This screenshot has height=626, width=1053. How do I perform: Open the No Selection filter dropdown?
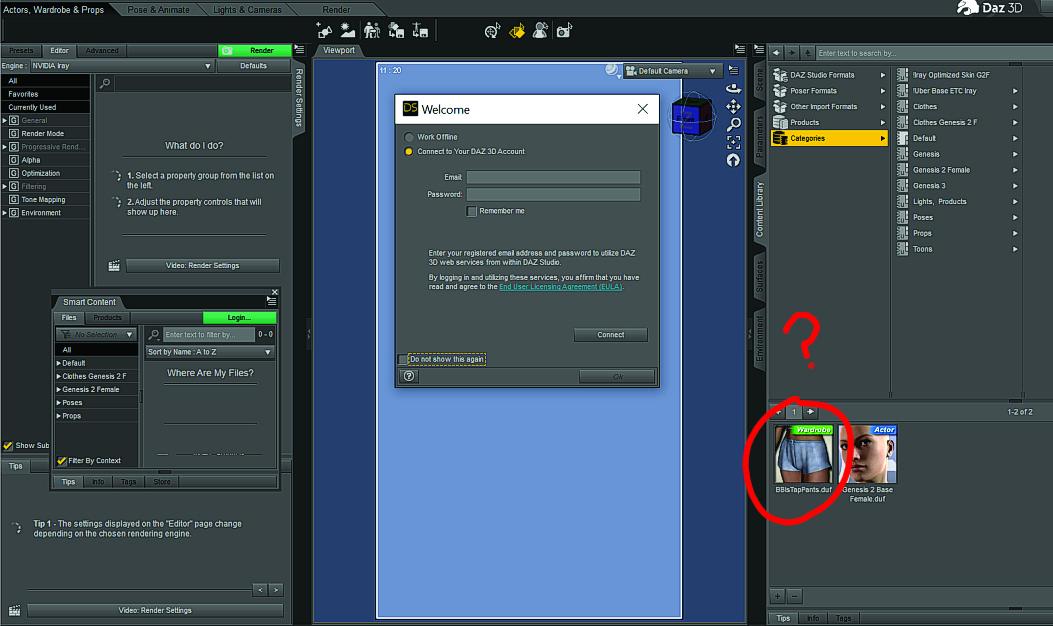tap(96, 334)
